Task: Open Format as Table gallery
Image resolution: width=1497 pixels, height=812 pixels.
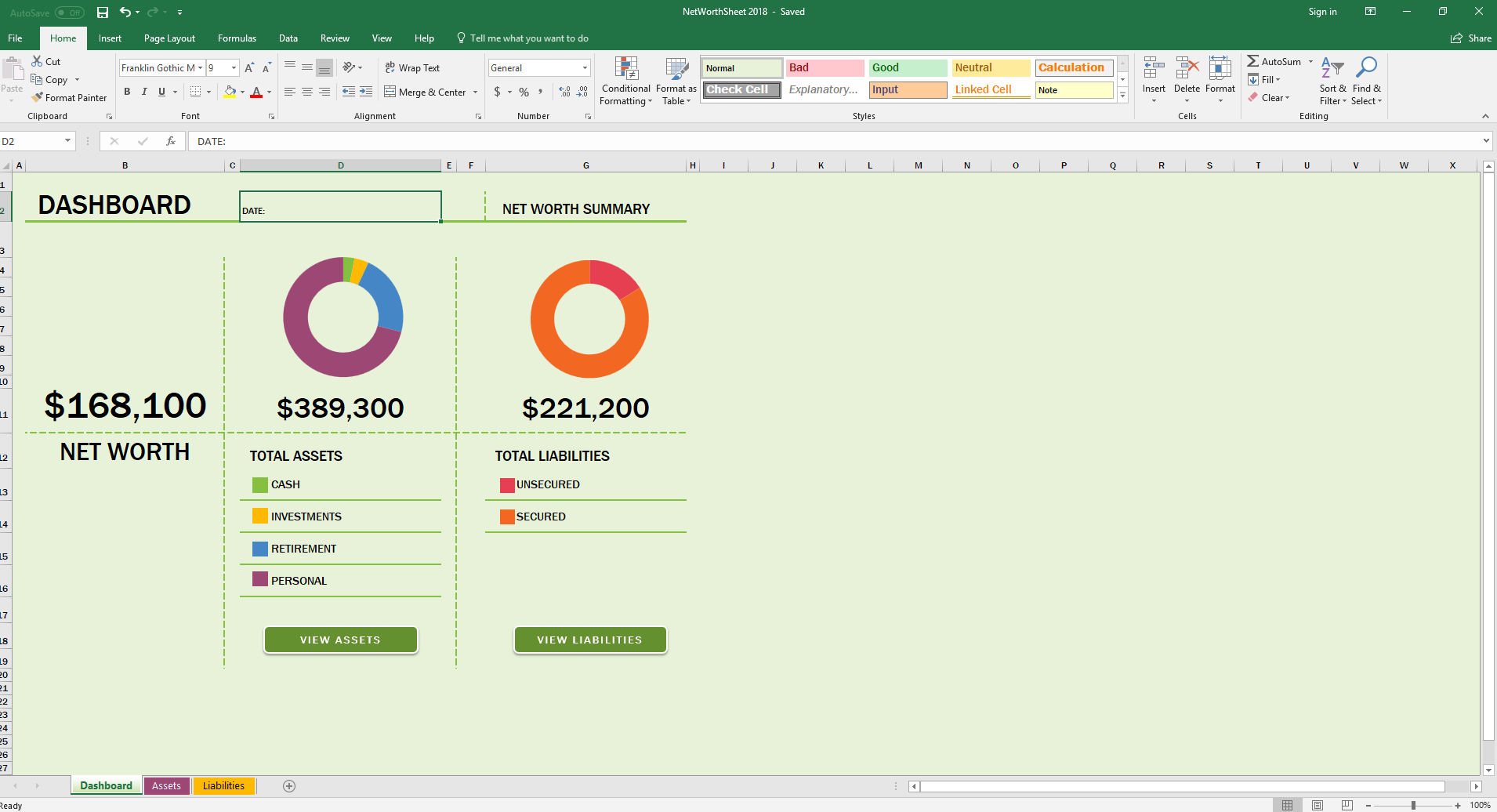Action: (x=676, y=81)
